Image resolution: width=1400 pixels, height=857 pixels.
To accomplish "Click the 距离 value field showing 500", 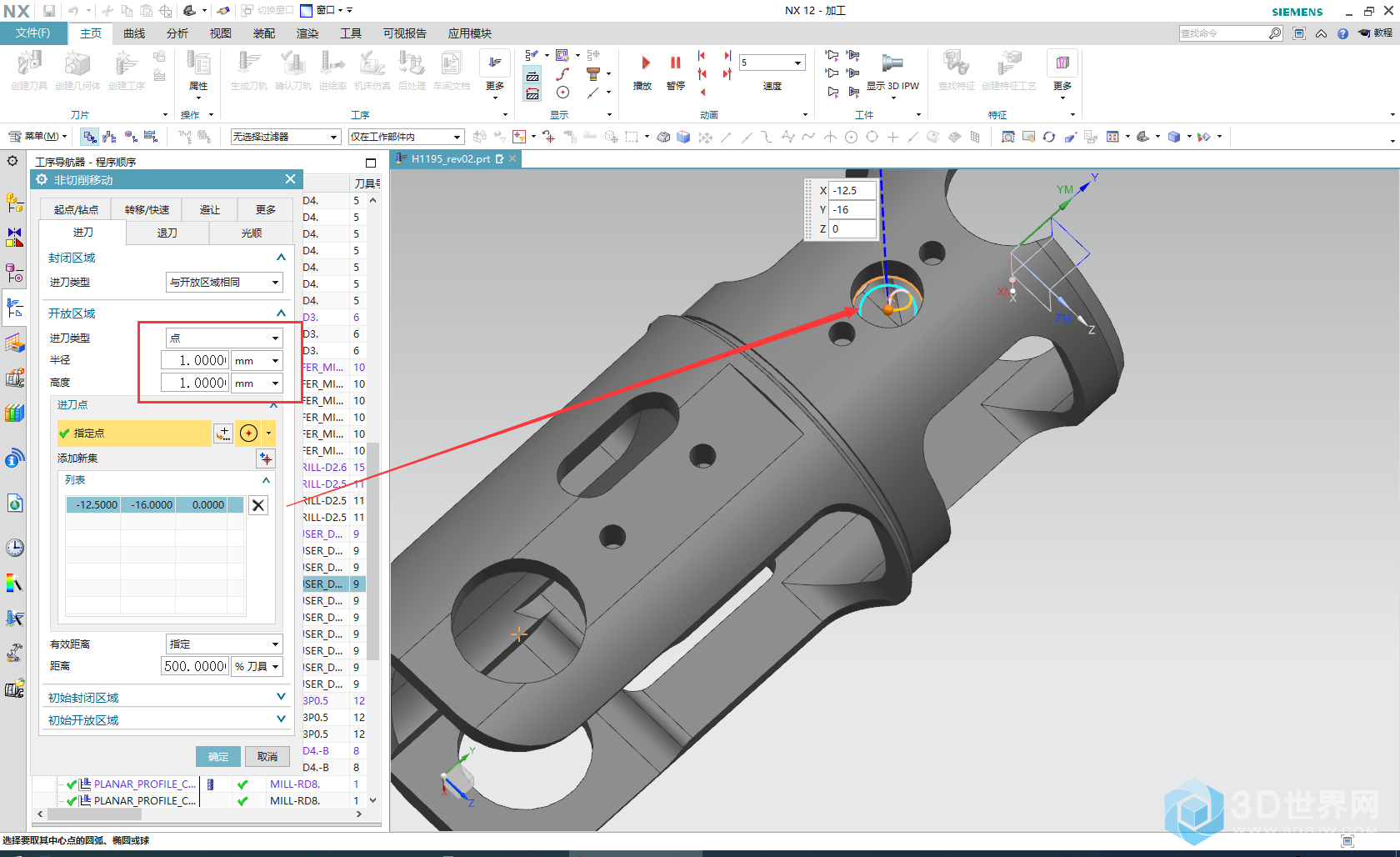I will pyautogui.click(x=195, y=667).
